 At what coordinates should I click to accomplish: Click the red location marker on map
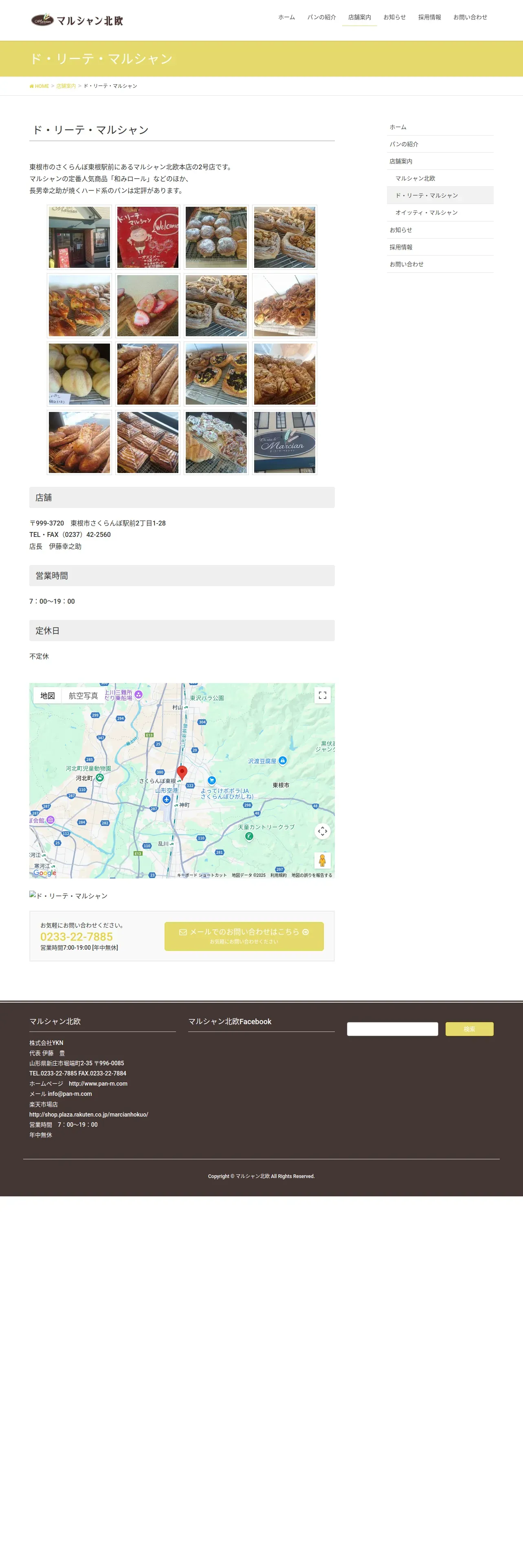(x=181, y=773)
